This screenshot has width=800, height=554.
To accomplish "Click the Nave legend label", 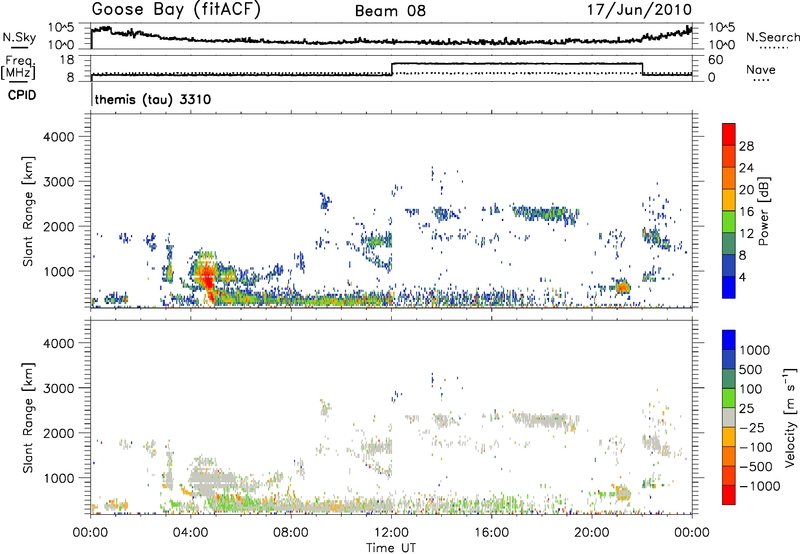I will pos(761,69).
